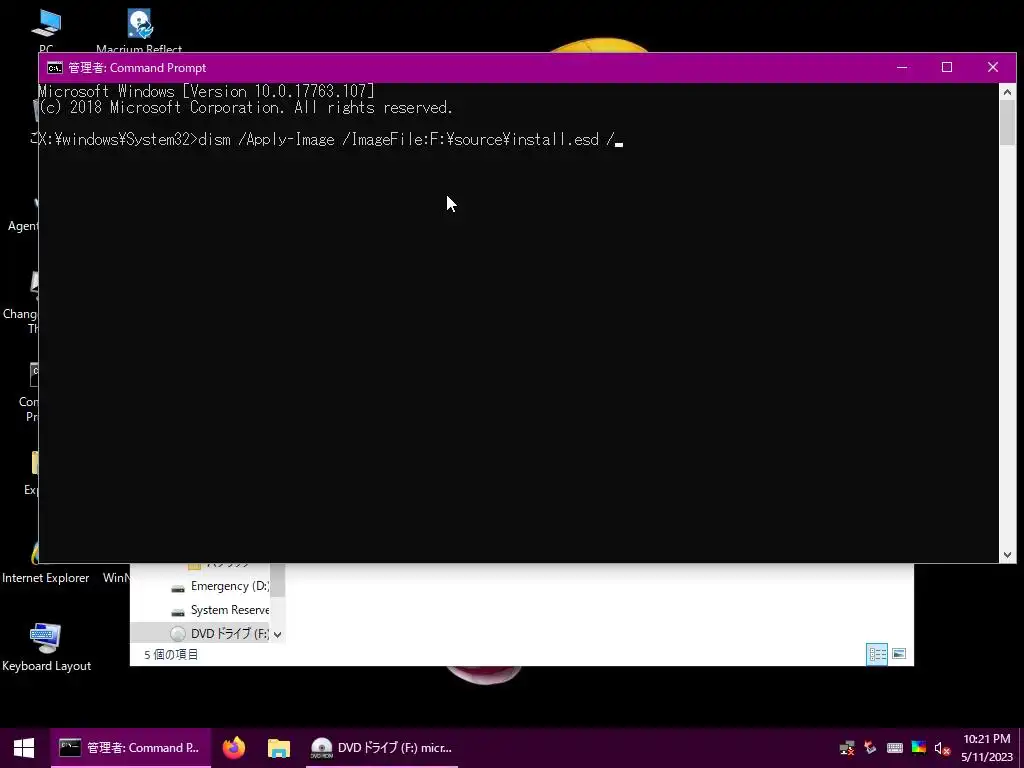This screenshot has height=768, width=1024.
Task: Maximize the Command Prompt window
Action: [x=947, y=67]
